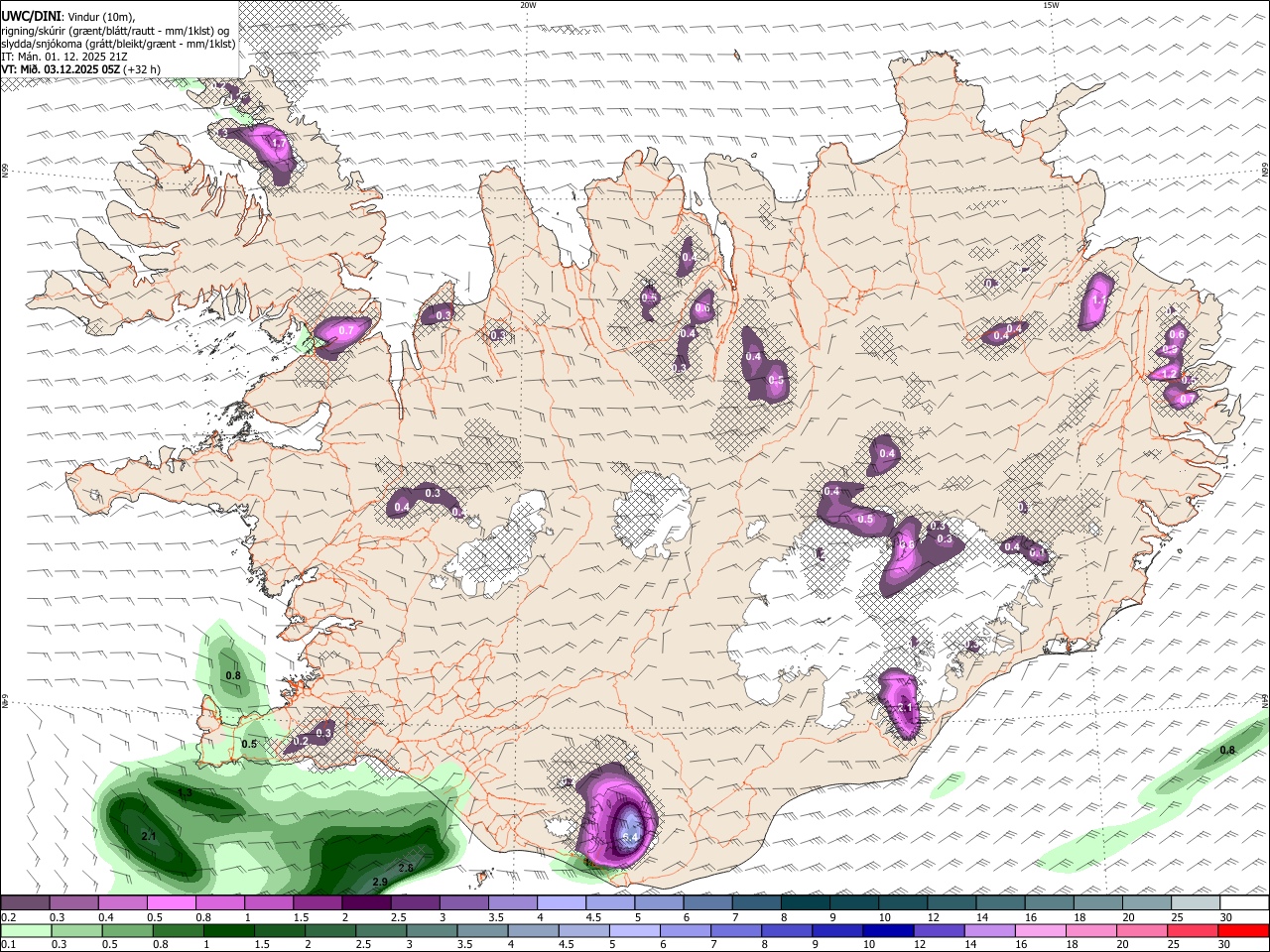Screen dimensions: 1270x952
Task: Click the 'slydda/snjókoma' snow legend description line
Action: 118,44
